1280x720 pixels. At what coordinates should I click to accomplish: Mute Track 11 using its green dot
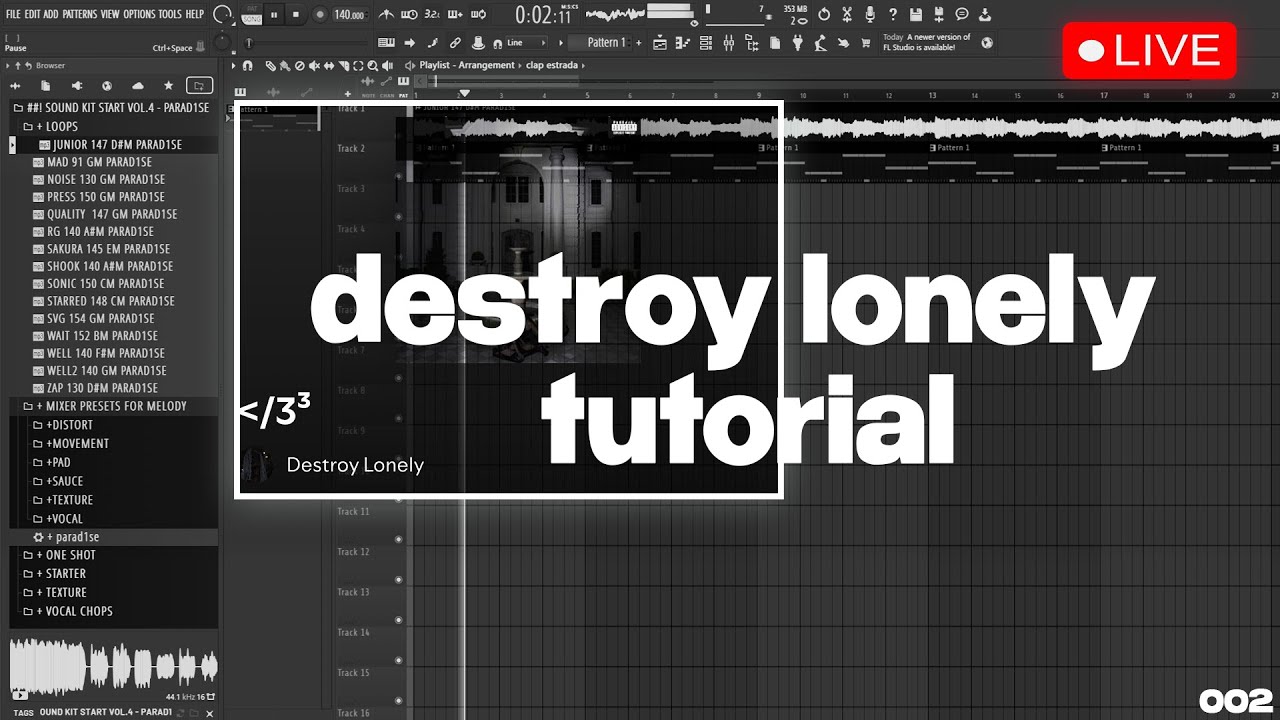click(399, 539)
